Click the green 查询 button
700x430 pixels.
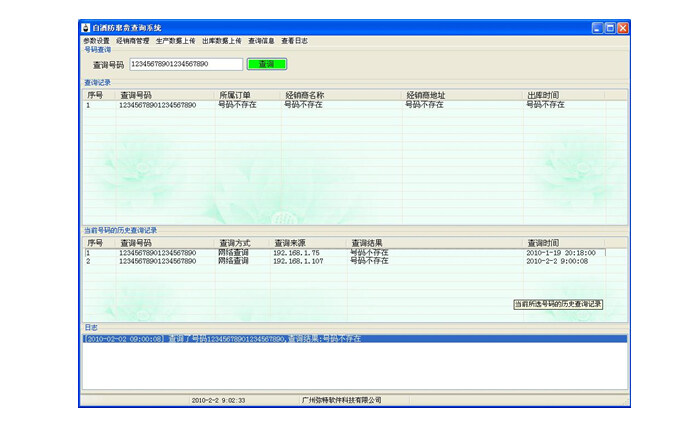266,64
